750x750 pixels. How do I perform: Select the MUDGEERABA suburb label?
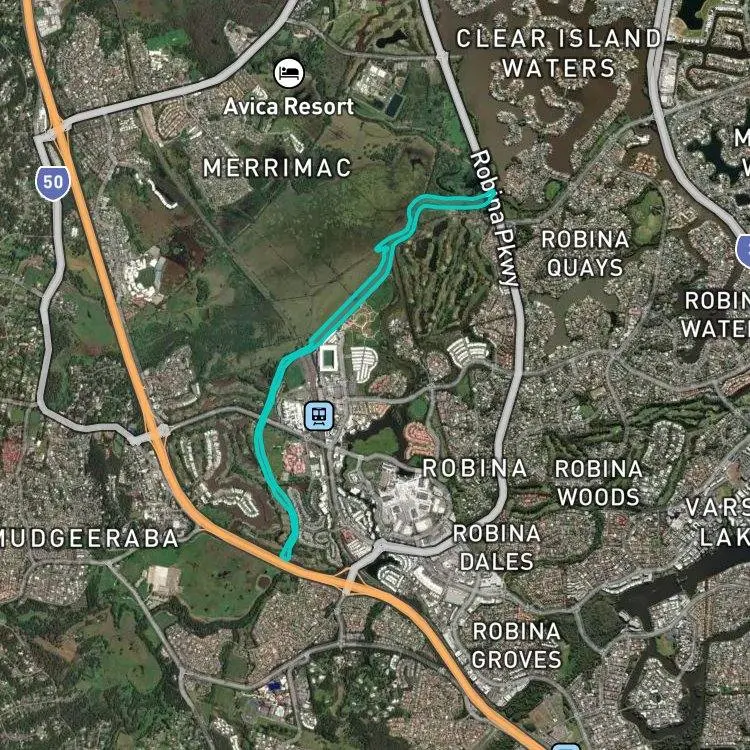point(88,539)
